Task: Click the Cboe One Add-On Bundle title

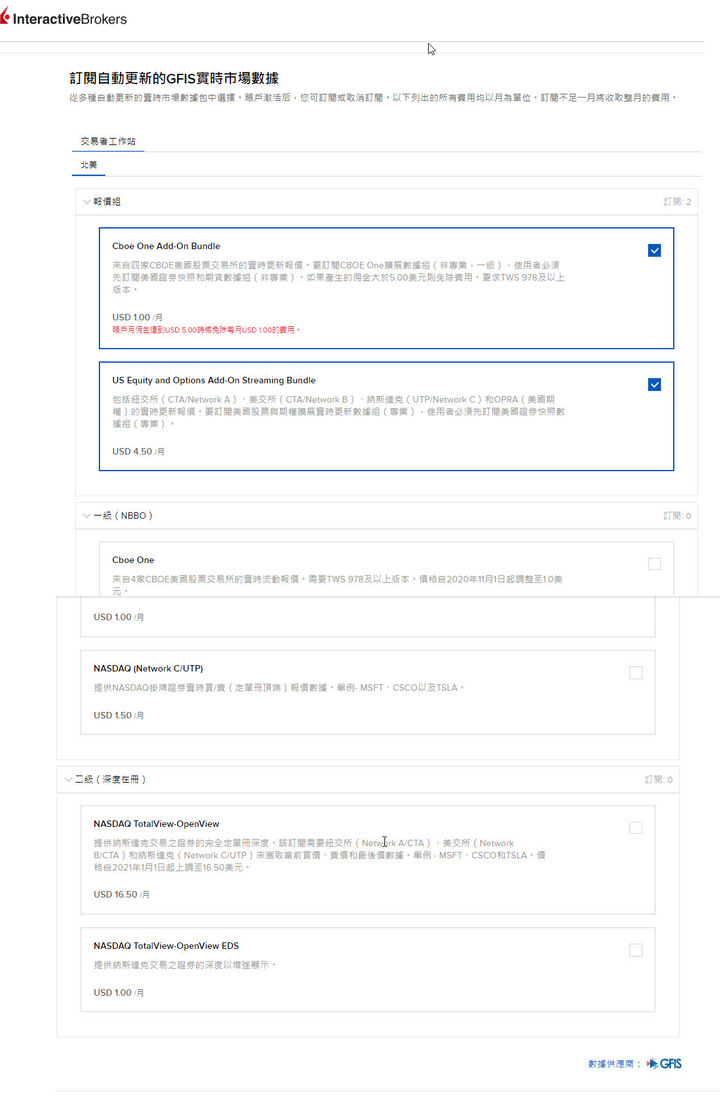Action: [166, 246]
